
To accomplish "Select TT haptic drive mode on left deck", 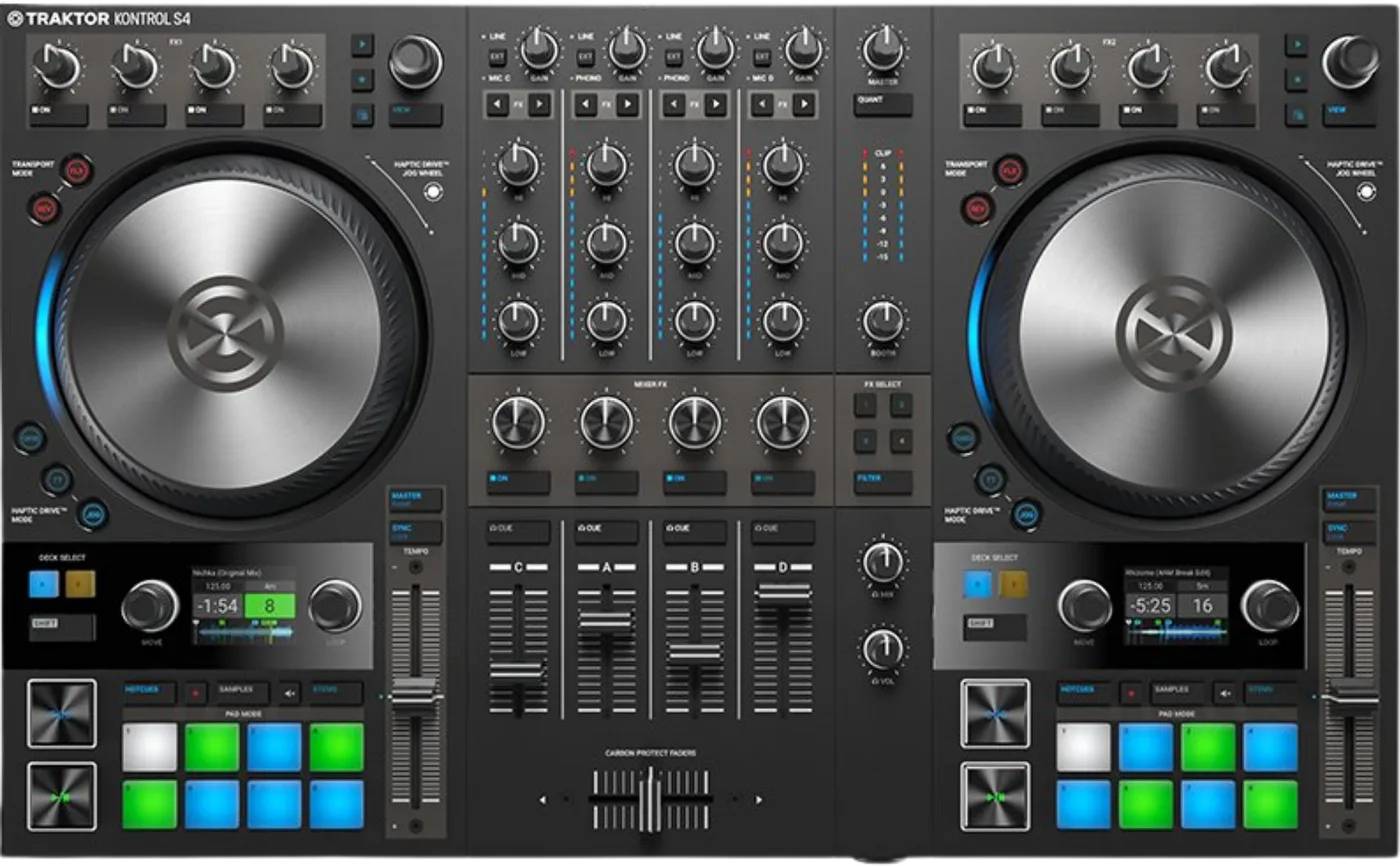I will click(57, 479).
